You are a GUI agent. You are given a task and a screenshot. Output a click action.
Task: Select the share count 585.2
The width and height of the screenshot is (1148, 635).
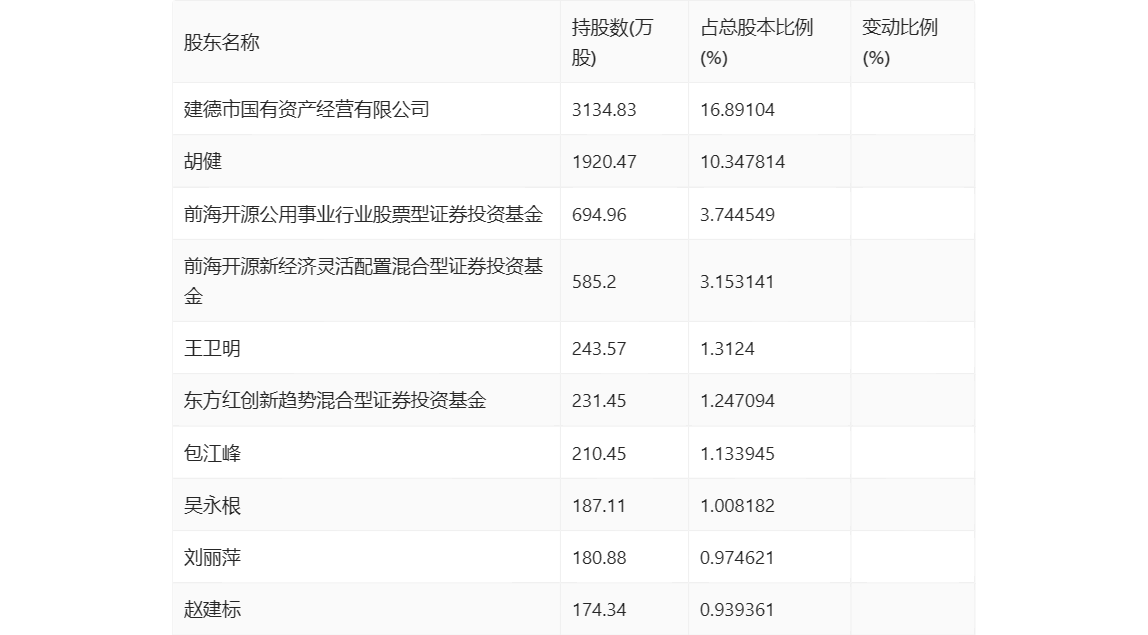tap(594, 282)
